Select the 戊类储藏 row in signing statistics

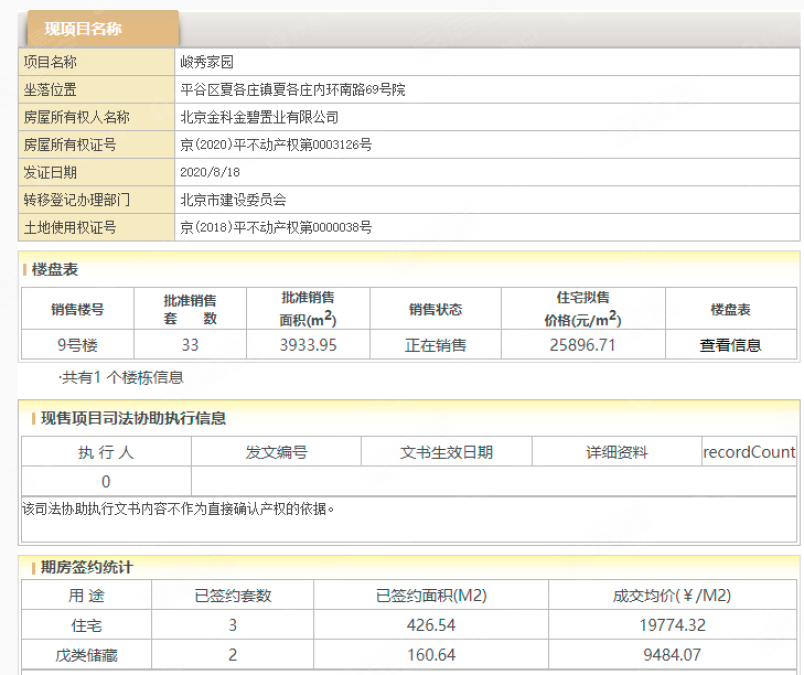pos(85,655)
